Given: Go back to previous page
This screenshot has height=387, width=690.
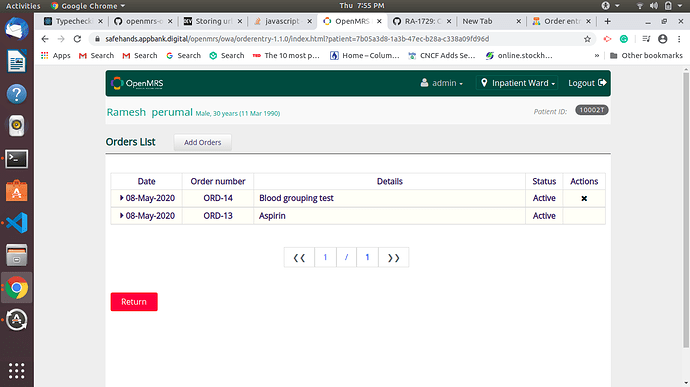Looking at the screenshot, I should [x=45, y=39].
